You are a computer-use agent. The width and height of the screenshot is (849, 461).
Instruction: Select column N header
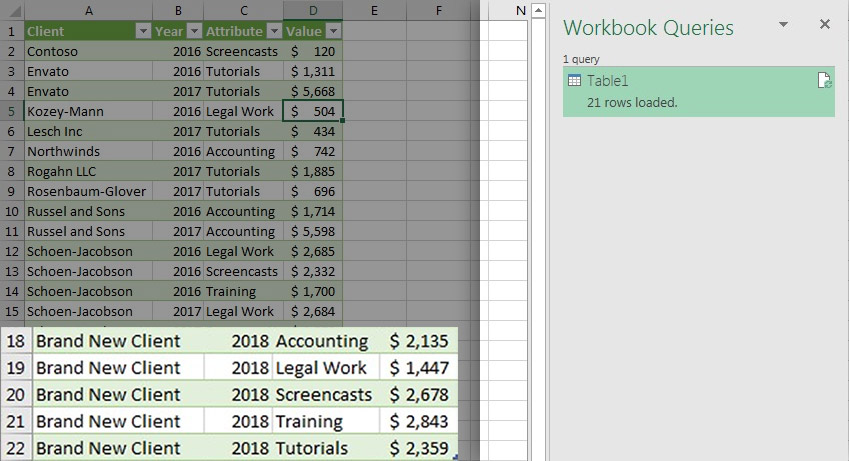[520, 10]
